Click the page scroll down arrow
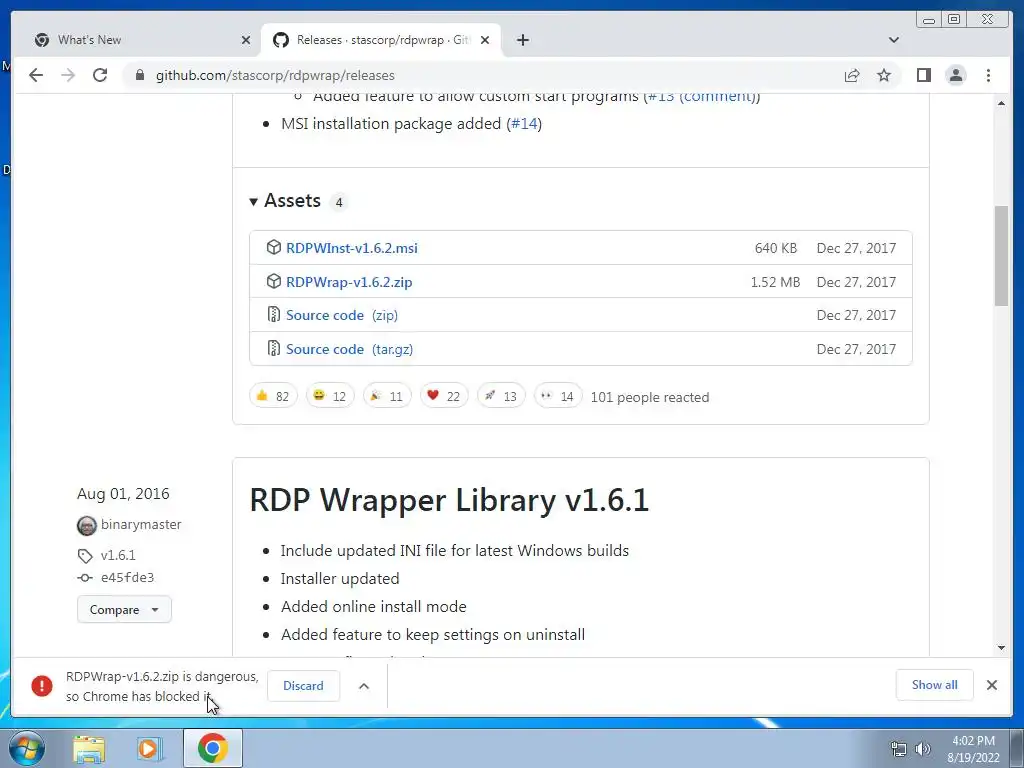 pos(1001,648)
